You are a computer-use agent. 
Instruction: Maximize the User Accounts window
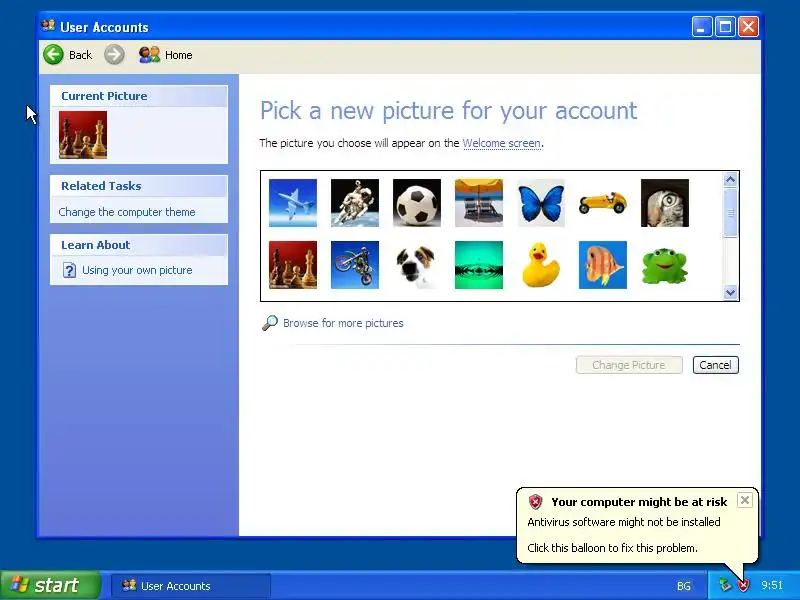click(x=725, y=27)
